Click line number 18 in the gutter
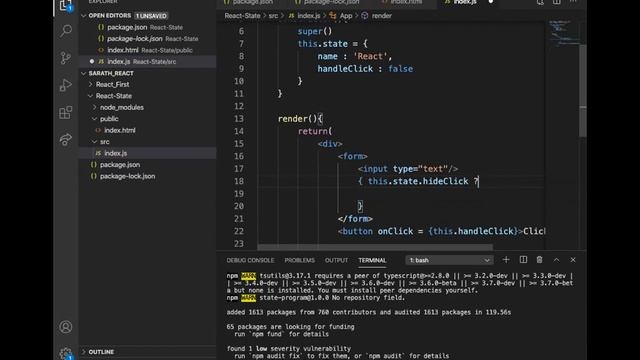This screenshot has height=360, width=640. pyautogui.click(x=239, y=181)
